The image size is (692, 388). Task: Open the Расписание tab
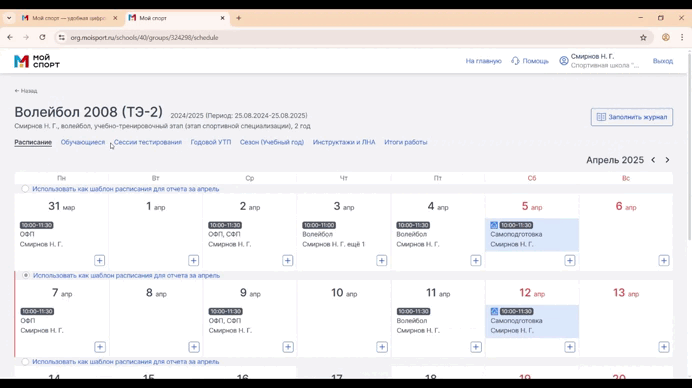[x=33, y=142]
